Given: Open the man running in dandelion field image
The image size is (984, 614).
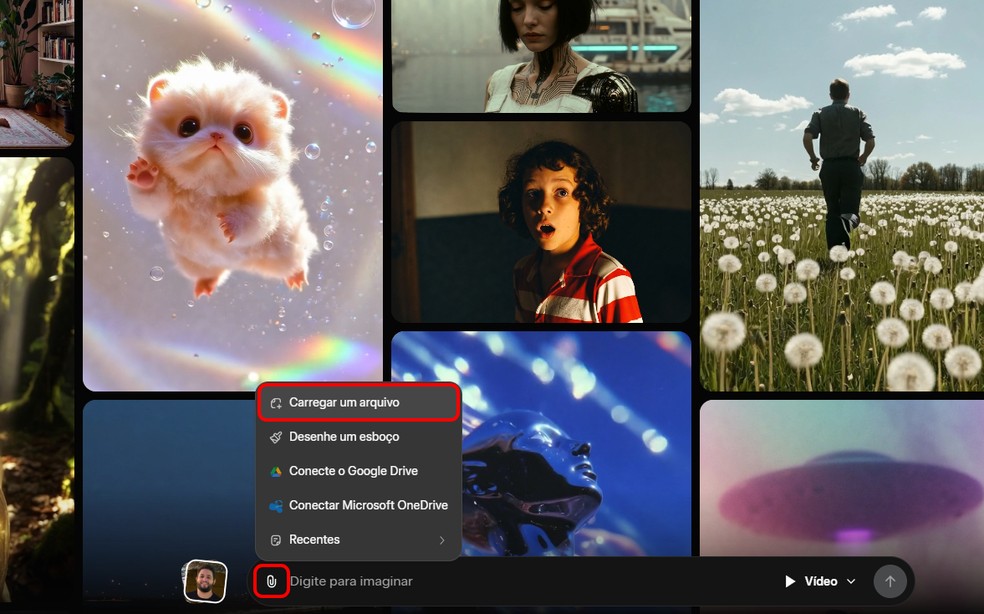Looking at the screenshot, I should [842, 195].
